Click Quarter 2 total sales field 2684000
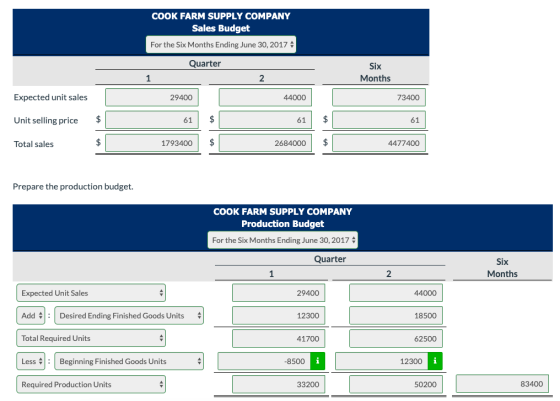560x401 pixels. (265, 143)
